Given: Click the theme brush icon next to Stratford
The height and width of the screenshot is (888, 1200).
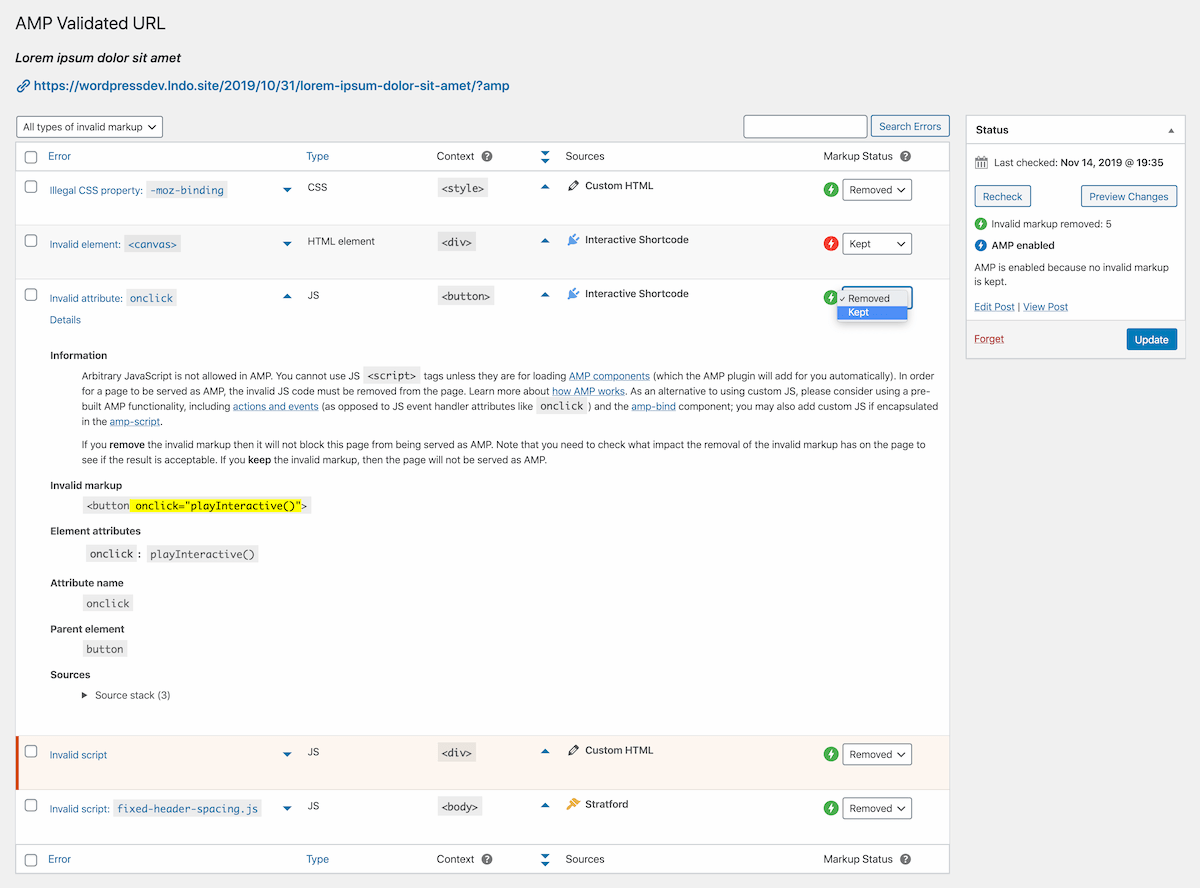Looking at the screenshot, I should click(x=573, y=804).
